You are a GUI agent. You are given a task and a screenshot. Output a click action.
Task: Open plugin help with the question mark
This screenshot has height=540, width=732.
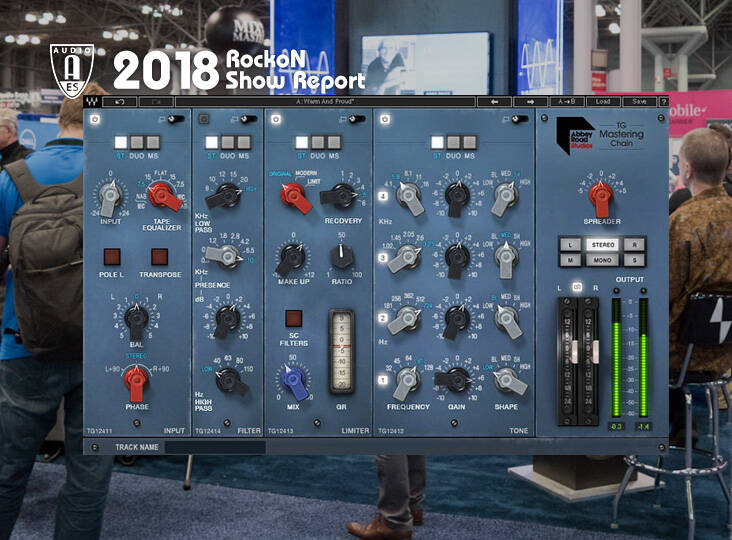pos(663,102)
